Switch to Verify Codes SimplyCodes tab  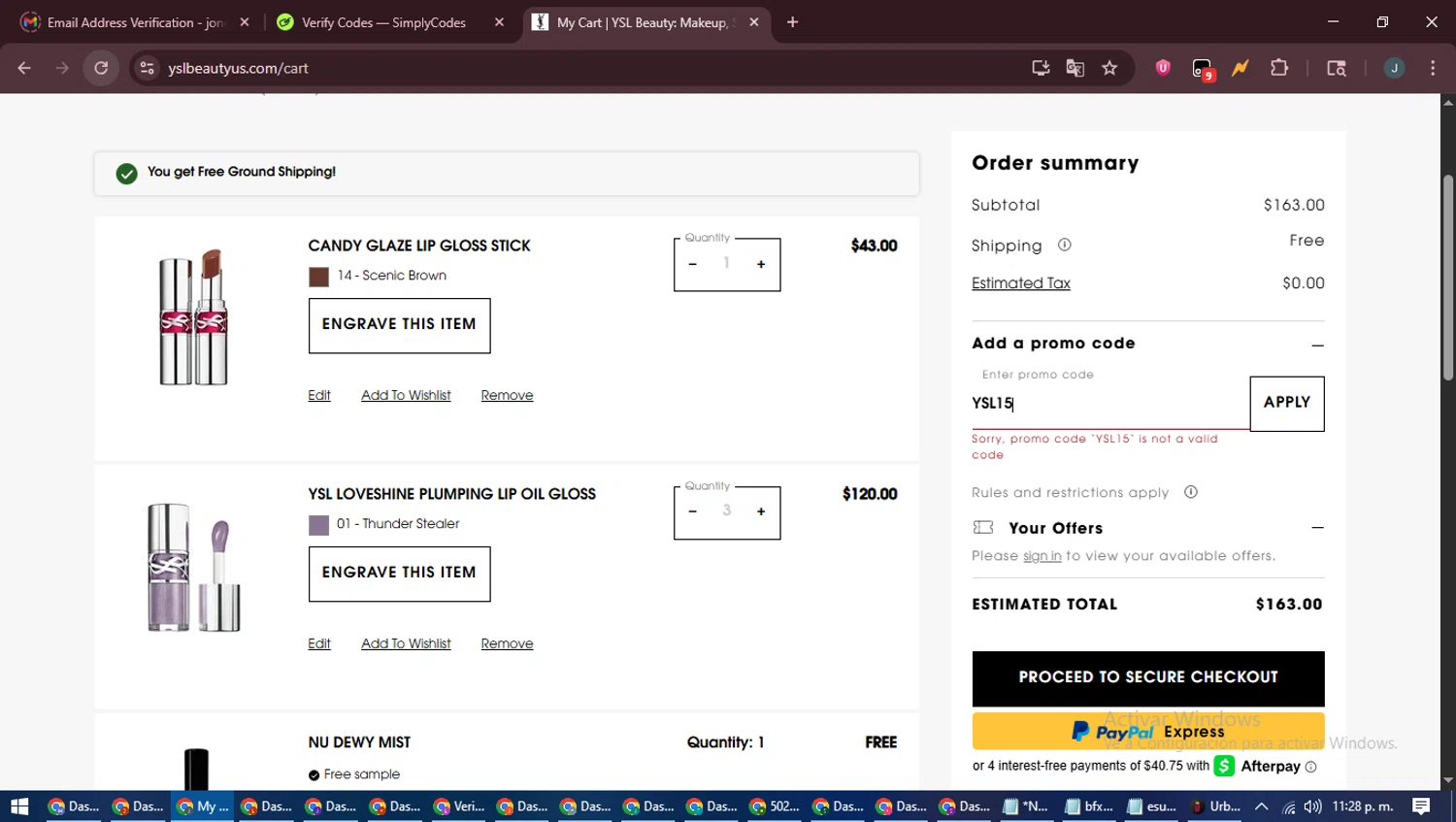point(383,22)
